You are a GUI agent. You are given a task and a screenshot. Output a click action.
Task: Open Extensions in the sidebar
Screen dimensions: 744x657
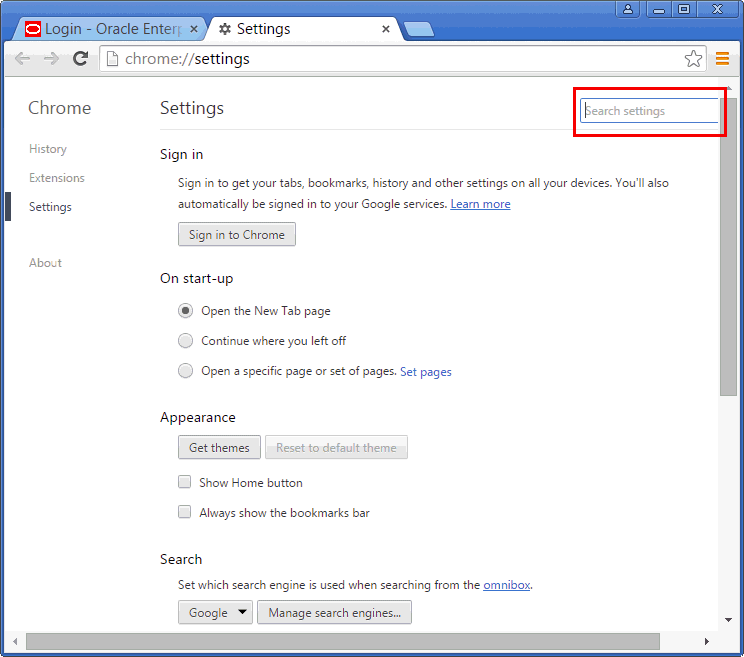[x=56, y=178]
